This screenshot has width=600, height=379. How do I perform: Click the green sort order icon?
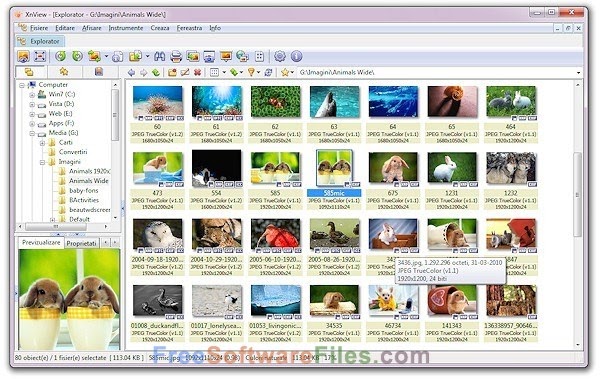tap(233, 72)
